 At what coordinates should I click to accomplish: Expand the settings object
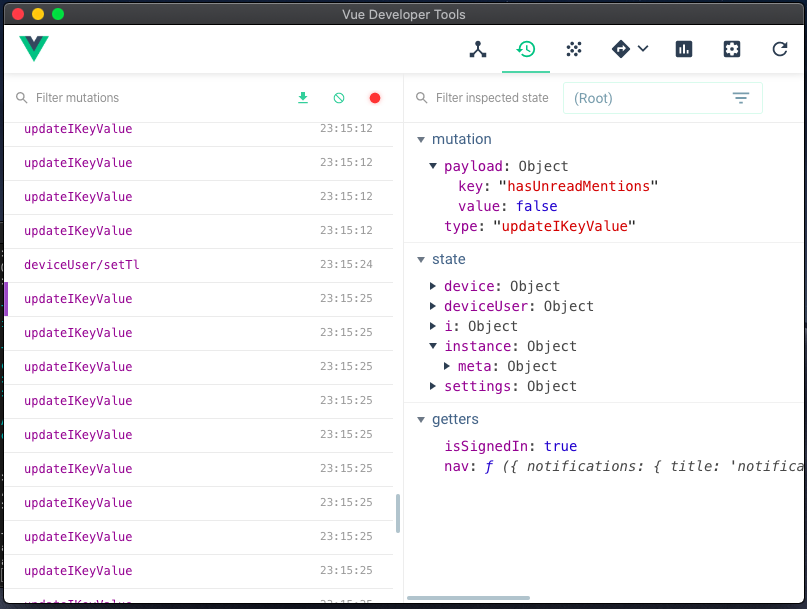(x=433, y=387)
